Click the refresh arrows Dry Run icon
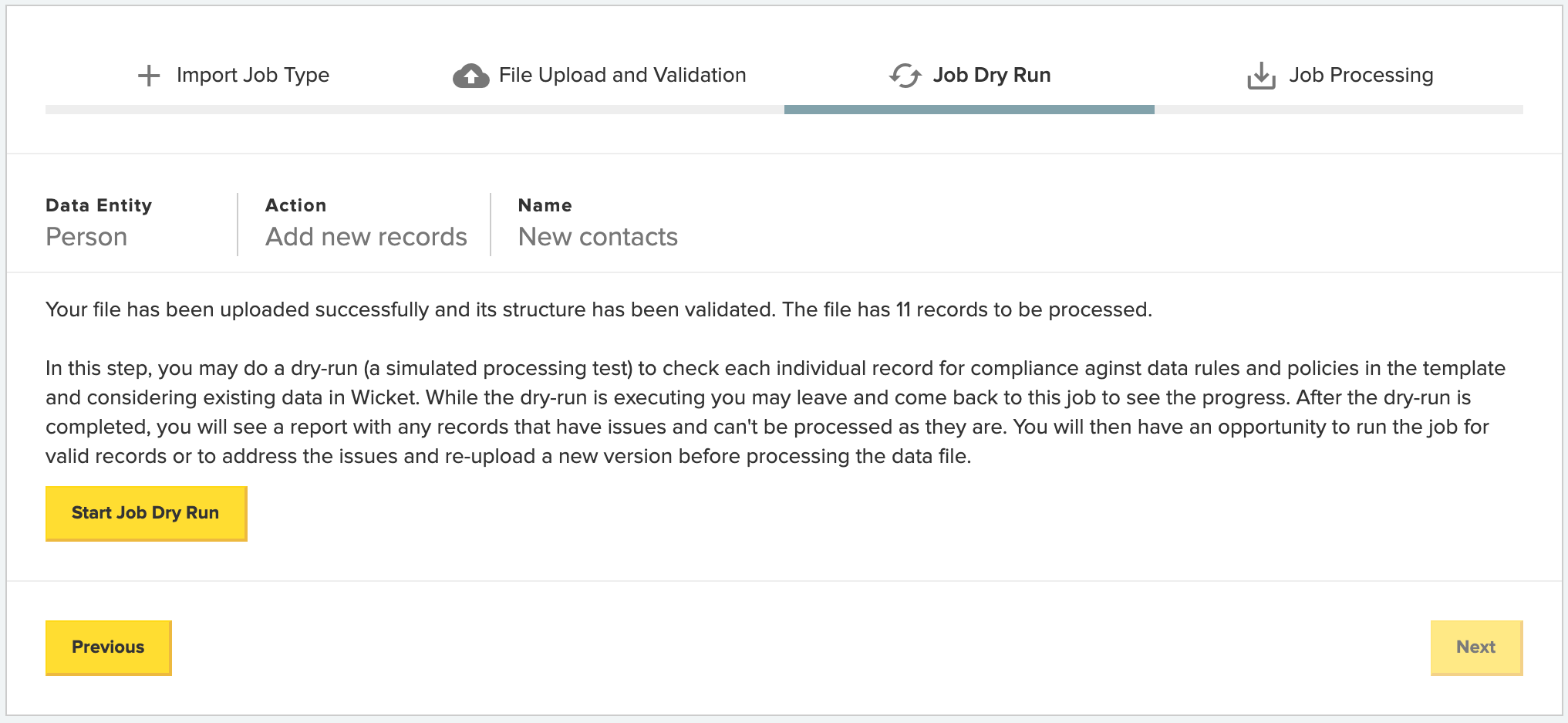Viewport: 1568px width, 723px height. click(905, 76)
